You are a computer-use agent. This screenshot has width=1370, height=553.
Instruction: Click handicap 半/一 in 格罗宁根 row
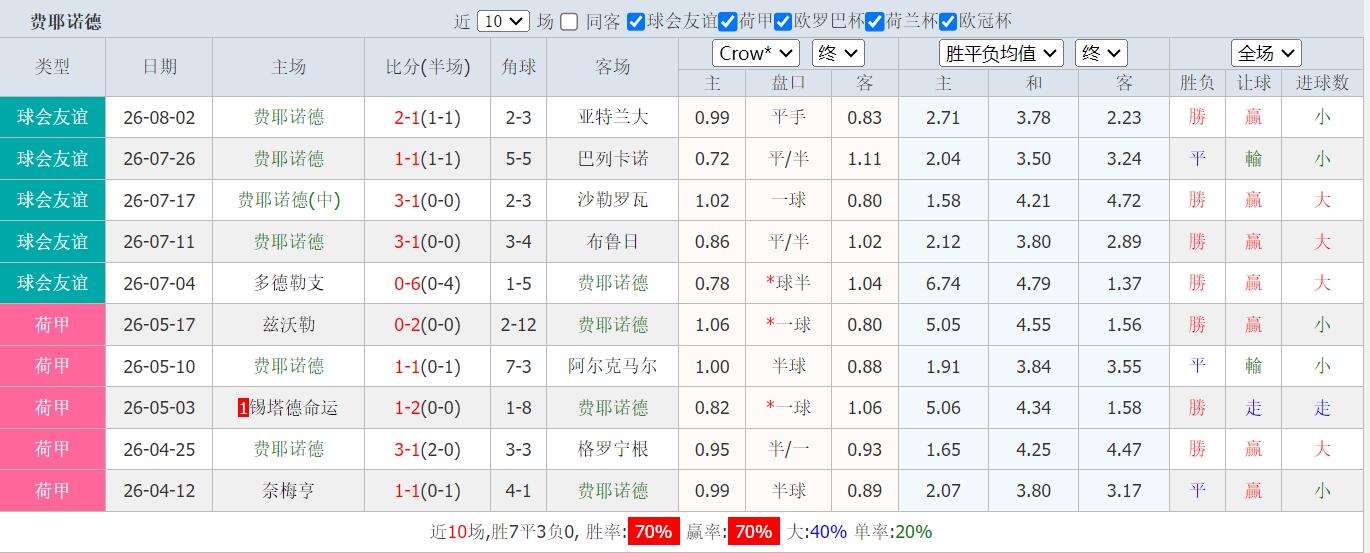(789, 449)
